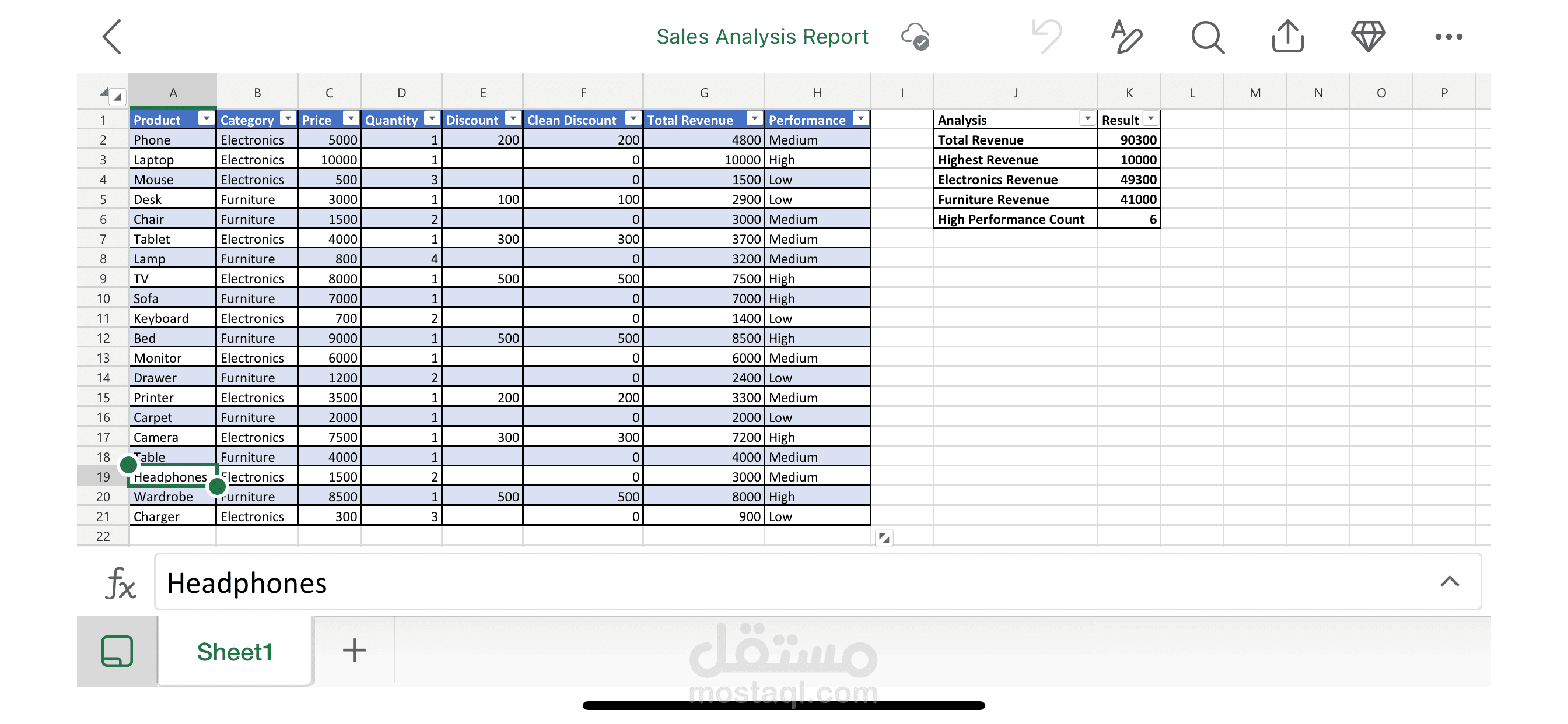Open Total Revenue filter dropdown
The image size is (1568, 724).
[x=754, y=119]
